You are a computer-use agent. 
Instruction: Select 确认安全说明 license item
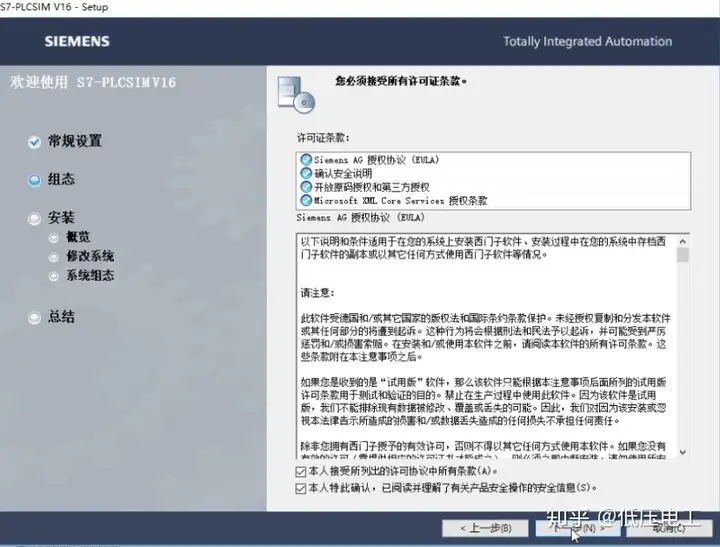(343, 174)
